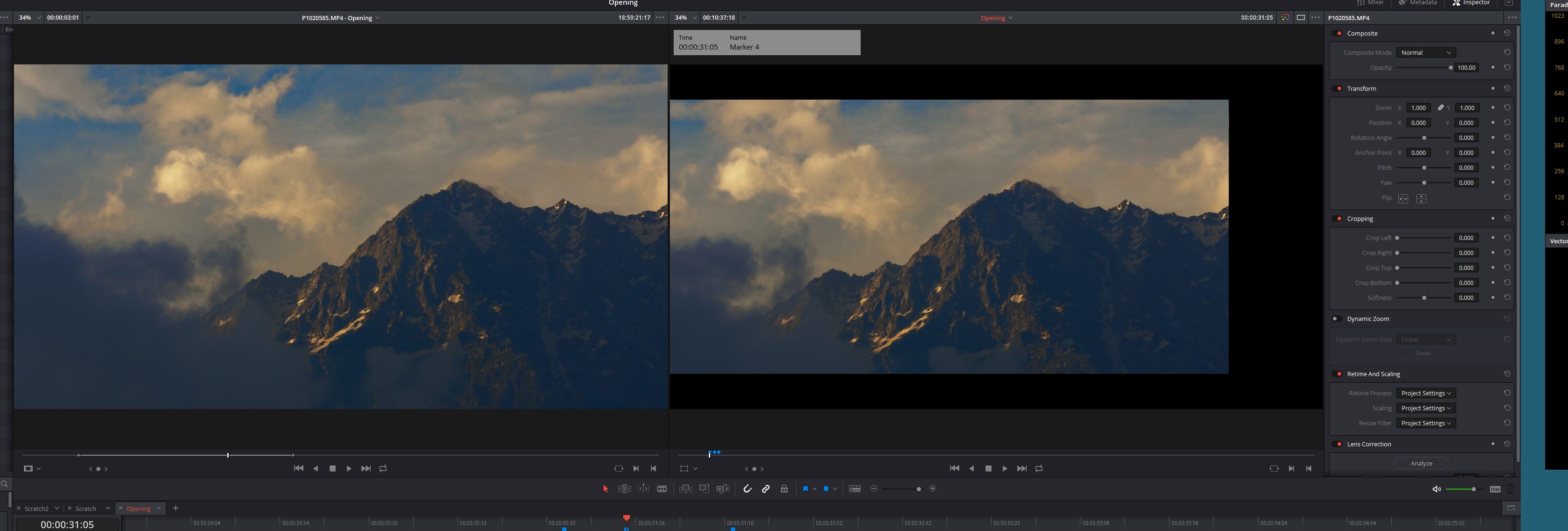1568x531 pixels.
Task: Add a blue marker at playhead
Action: pyautogui.click(x=826, y=489)
